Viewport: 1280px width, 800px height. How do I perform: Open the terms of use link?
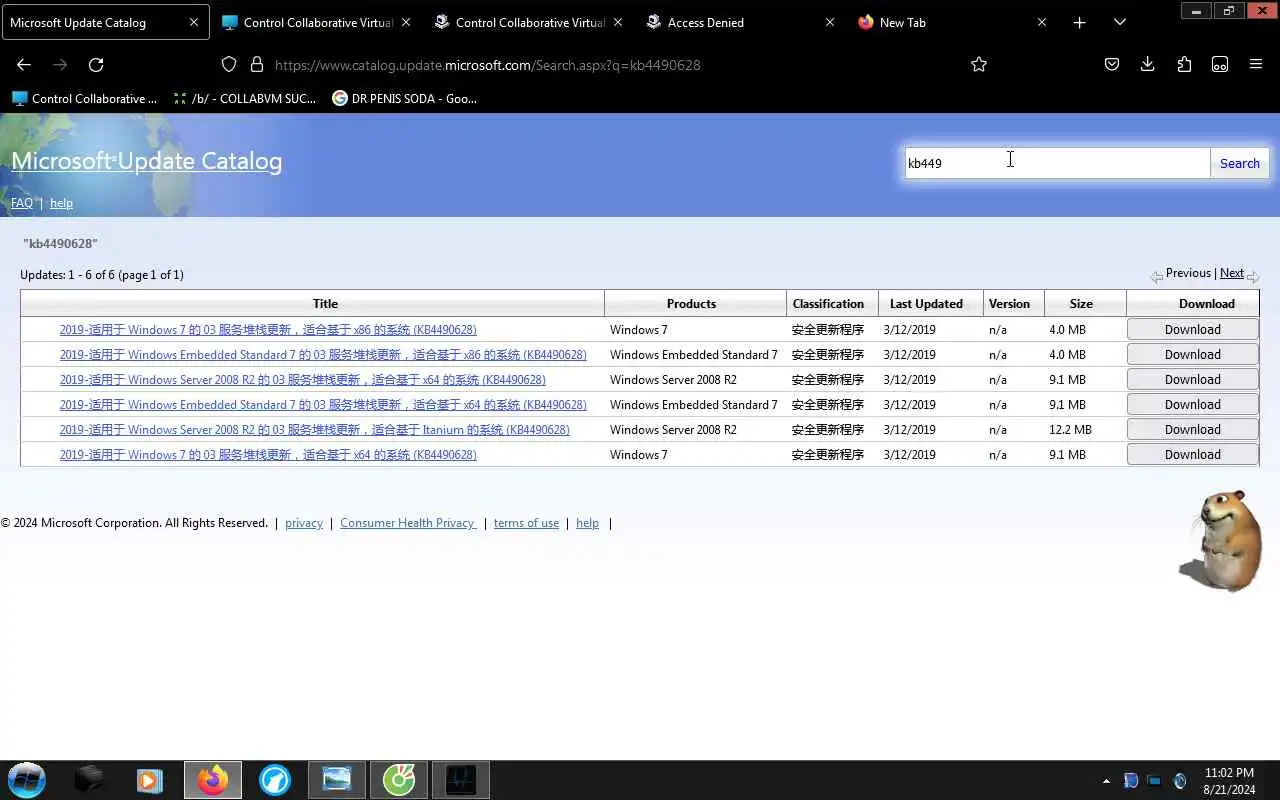pyautogui.click(x=526, y=523)
